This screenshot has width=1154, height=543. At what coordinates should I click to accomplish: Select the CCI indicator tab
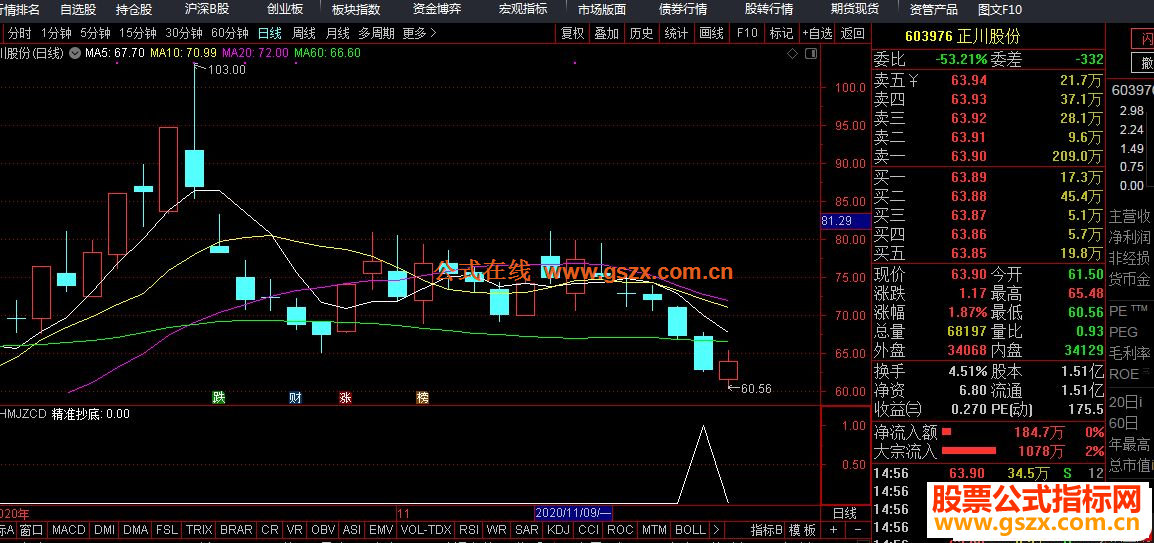pos(588,530)
